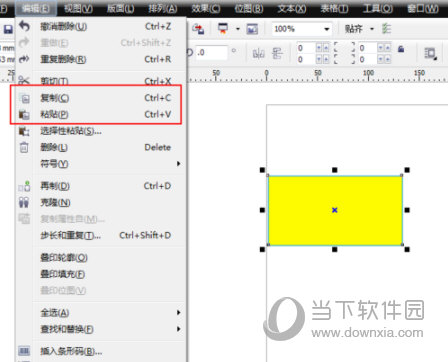
Task: Open the 贴齐 snap-to dropdown
Action: (x=372, y=29)
